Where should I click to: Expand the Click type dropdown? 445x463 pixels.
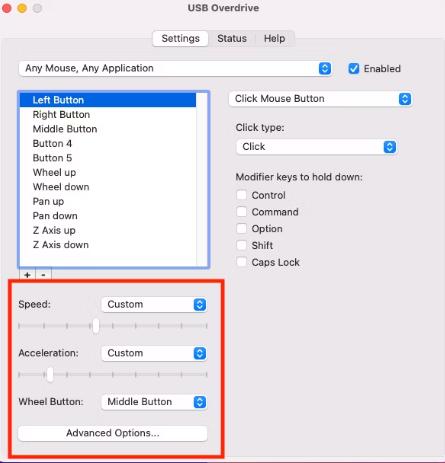tap(316, 147)
